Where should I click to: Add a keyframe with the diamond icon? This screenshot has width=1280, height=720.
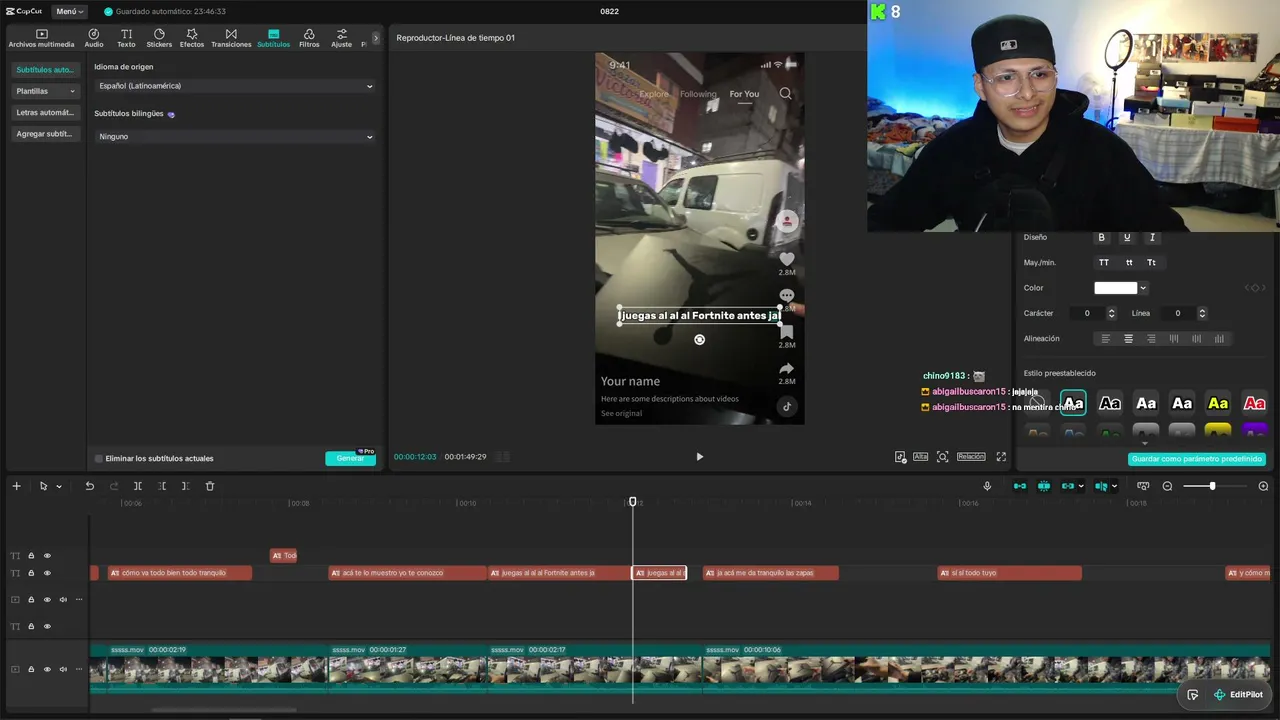click(x=1254, y=288)
